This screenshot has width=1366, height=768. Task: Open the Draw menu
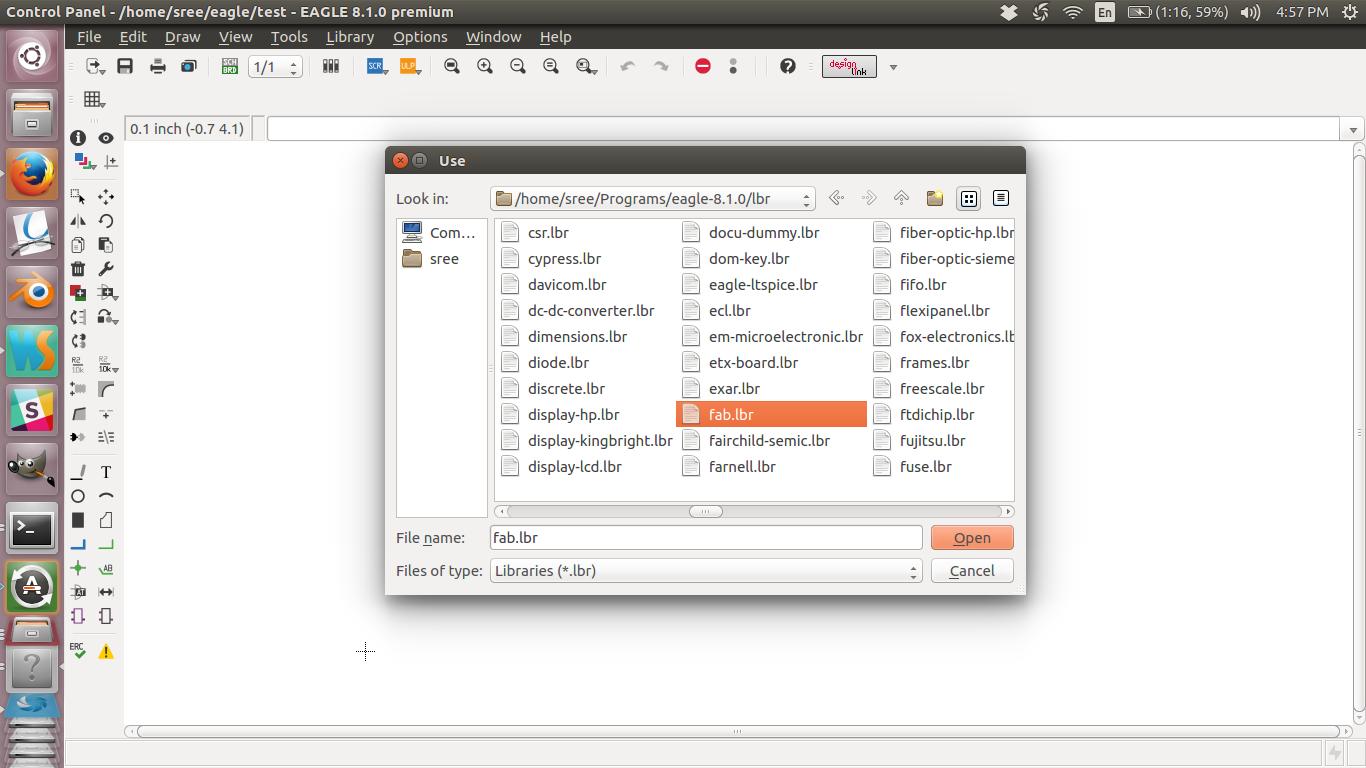click(x=182, y=36)
